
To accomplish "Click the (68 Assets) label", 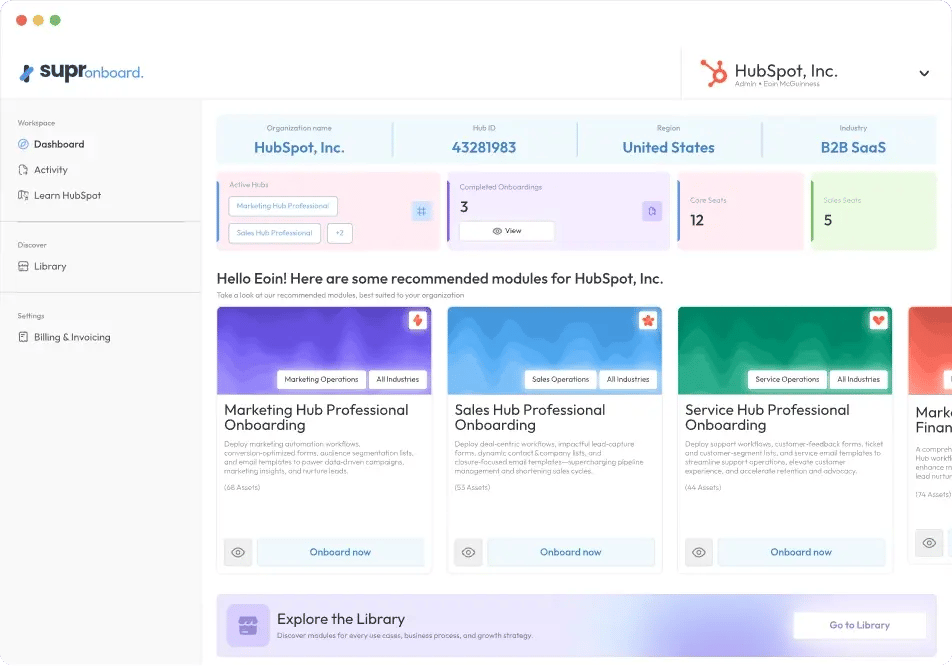I will 242,488.
